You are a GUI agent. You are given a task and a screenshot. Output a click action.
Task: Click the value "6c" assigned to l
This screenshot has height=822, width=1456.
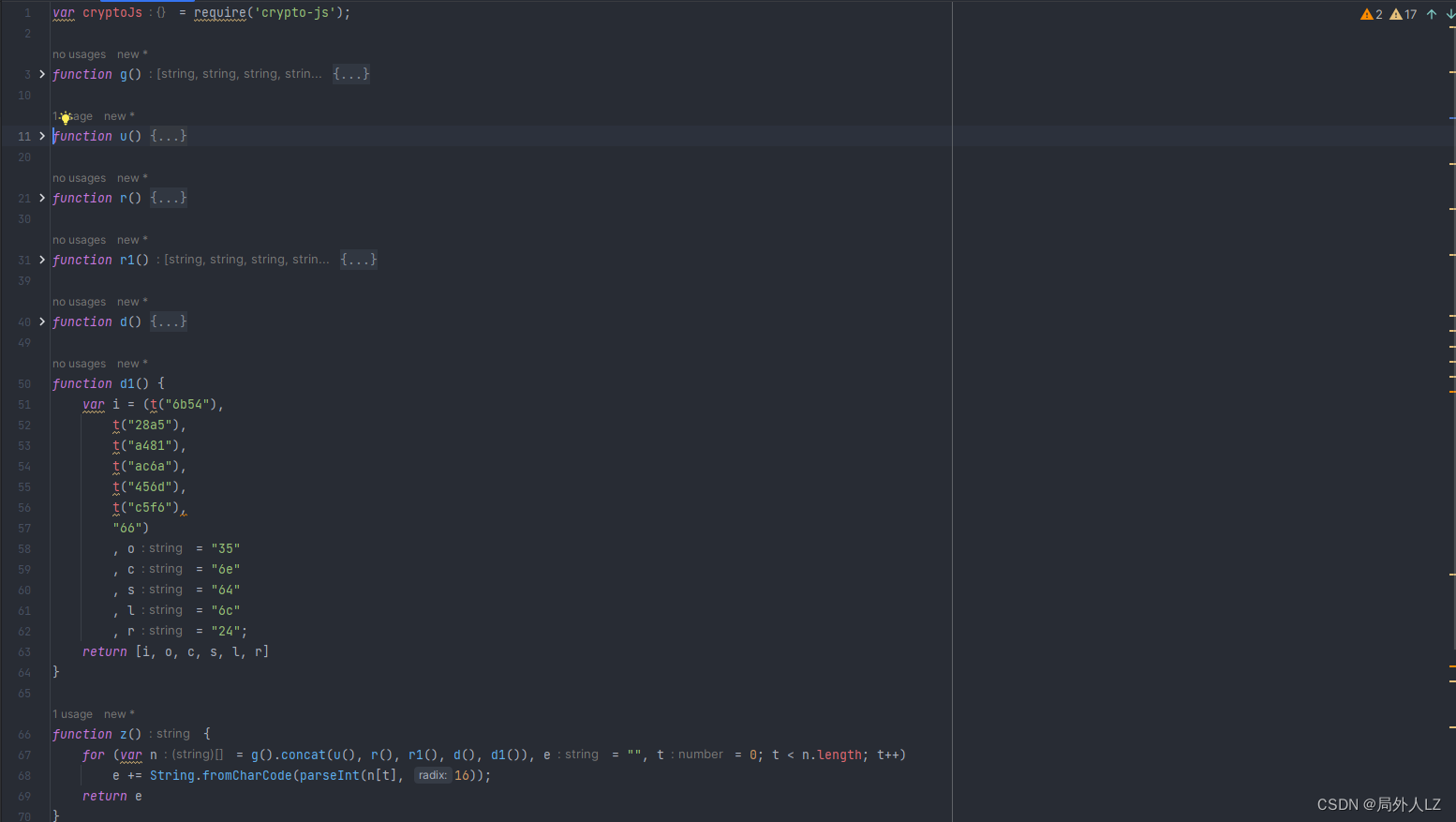point(226,610)
